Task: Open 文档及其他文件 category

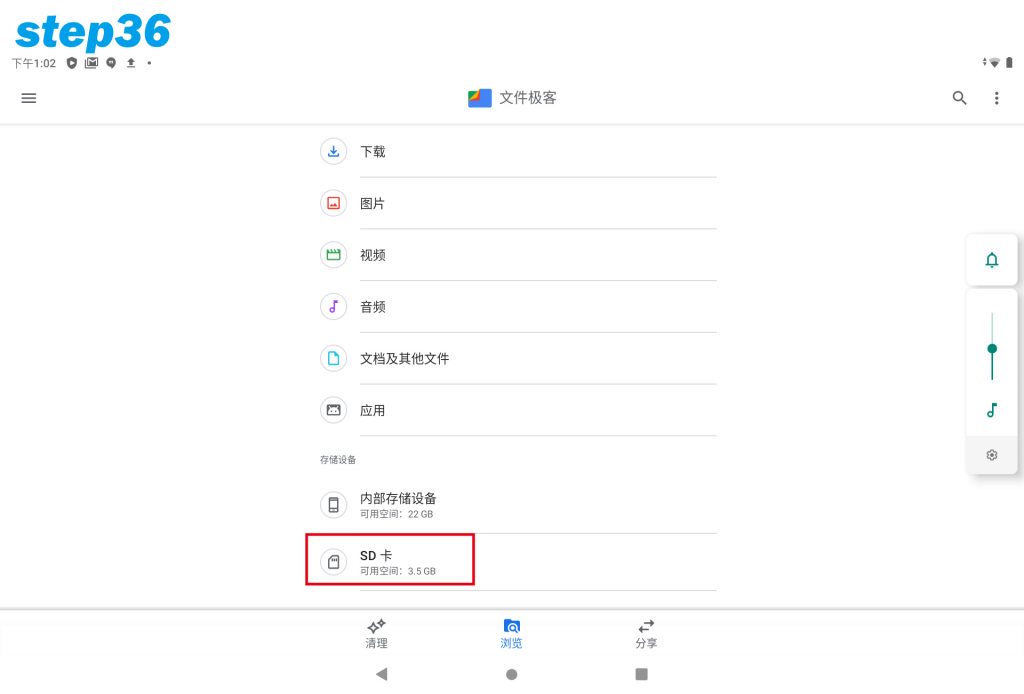Action: [x=518, y=358]
